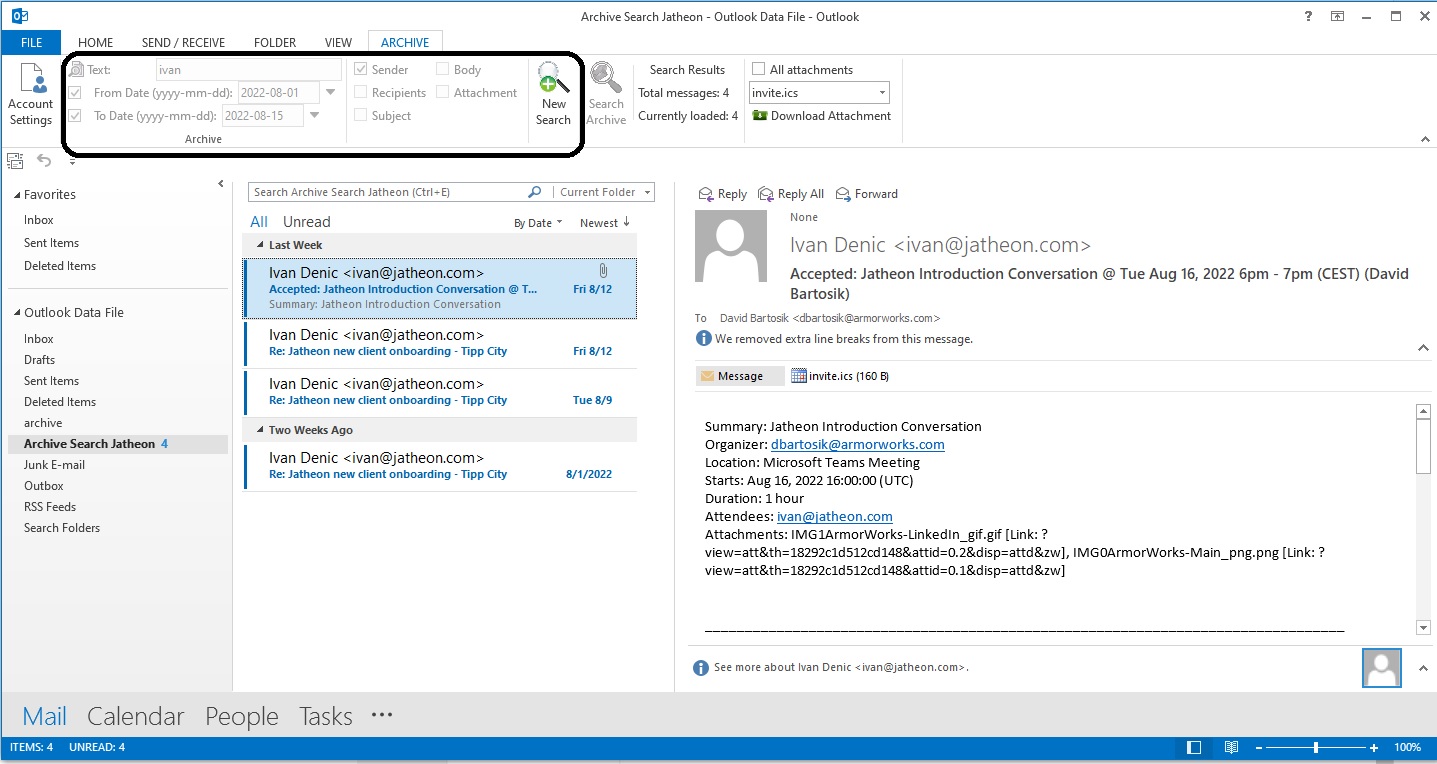The width and height of the screenshot is (1437, 764).
Task: Enable the Attachment search checkbox
Action: [x=443, y=93]
